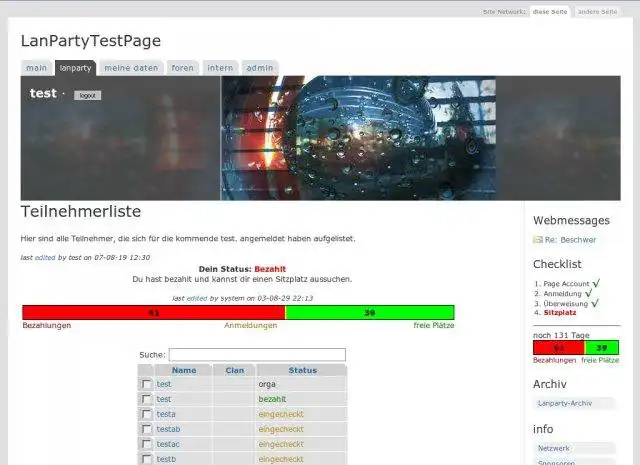Tick checkbox for test with bezahlt status

pyautogui.click(x=146, y=399)
